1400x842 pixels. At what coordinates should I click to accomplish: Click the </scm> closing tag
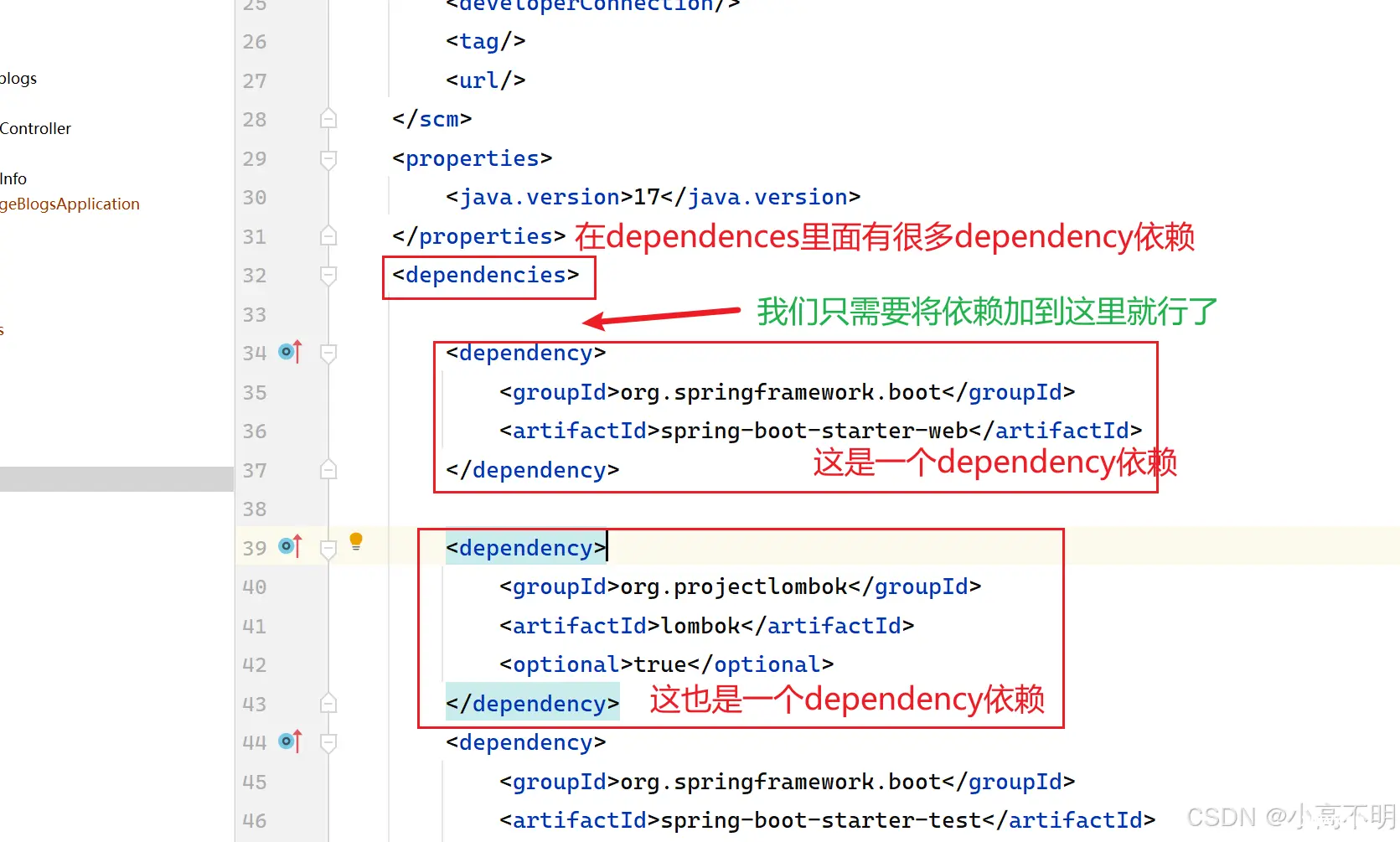click(432, 119)
